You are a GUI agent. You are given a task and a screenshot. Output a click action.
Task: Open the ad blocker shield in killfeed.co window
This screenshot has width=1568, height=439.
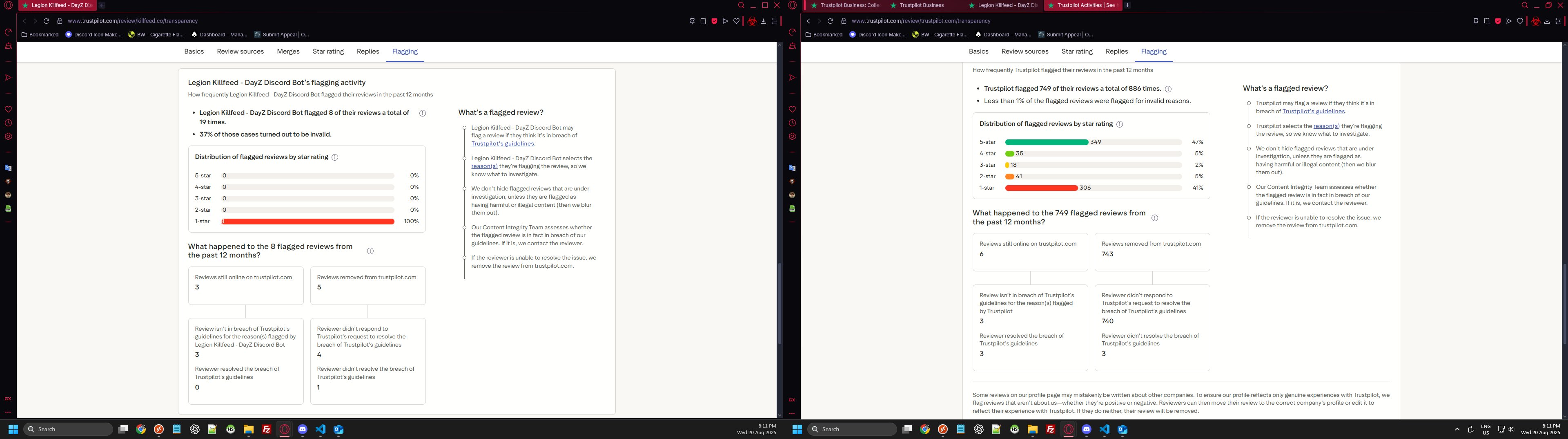[x=714, y=21]
